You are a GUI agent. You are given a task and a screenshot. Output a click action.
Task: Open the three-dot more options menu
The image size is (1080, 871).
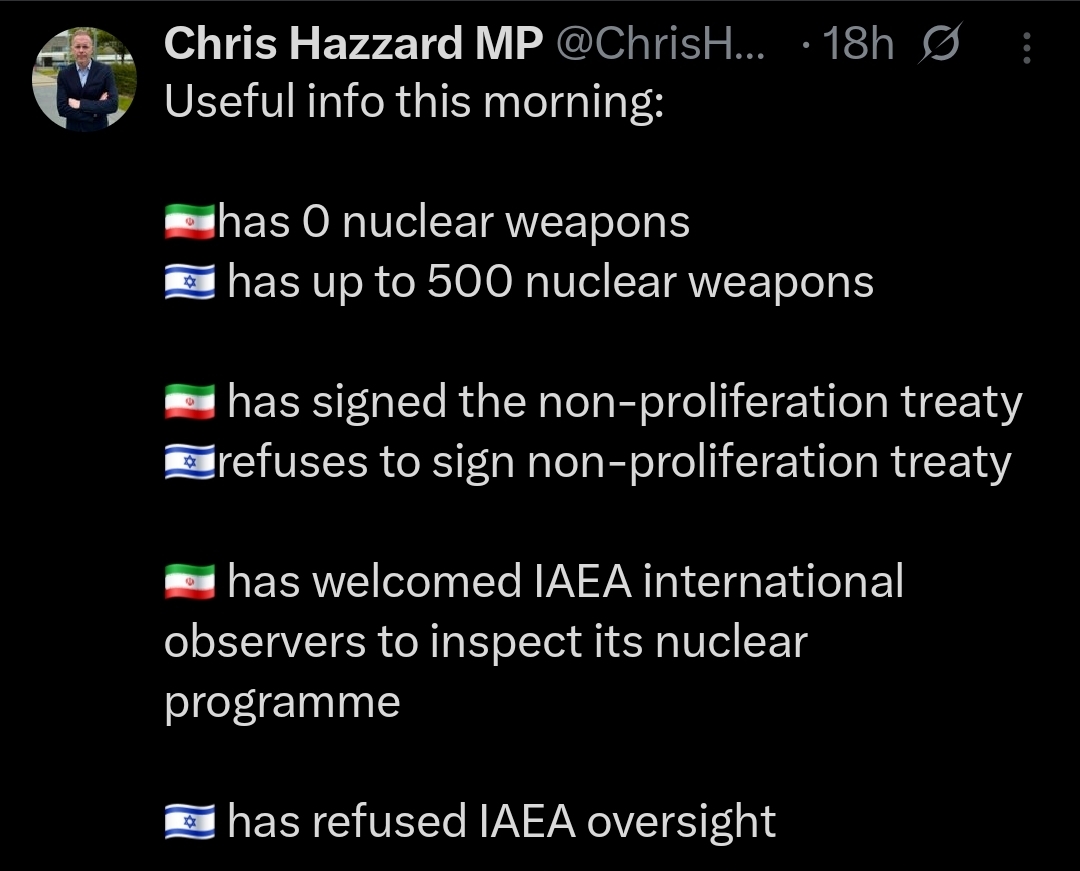pos(1026,48)
